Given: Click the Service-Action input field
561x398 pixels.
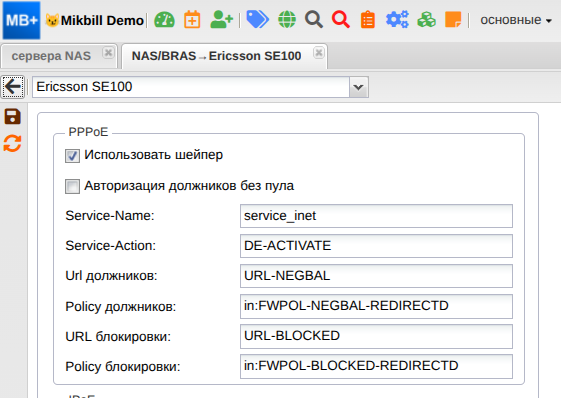Looking at the screenshot, I should pyautogui.click(x=376, y=246).
